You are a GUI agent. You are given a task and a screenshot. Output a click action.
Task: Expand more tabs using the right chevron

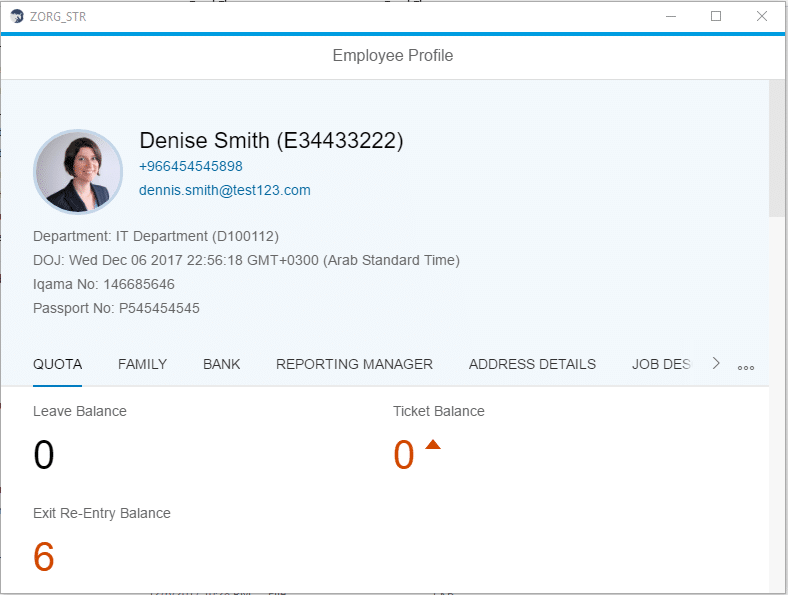click(x=716, y=364)
